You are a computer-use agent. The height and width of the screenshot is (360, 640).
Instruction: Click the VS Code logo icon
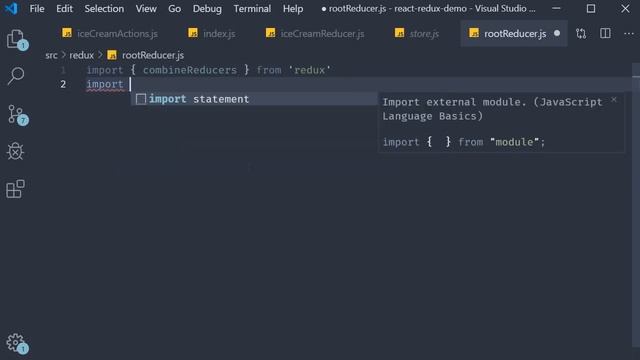(x=11, y=8)
